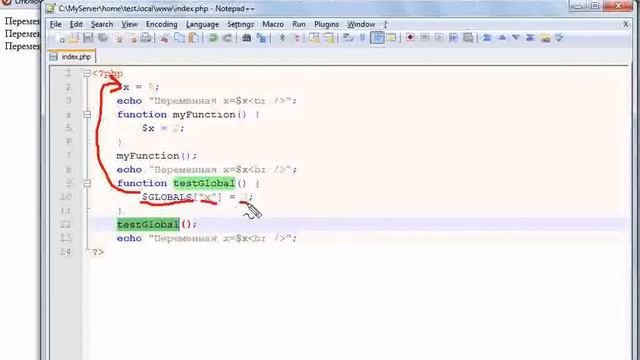The image size is (640, 360).
Task: Toggle word wrap in the toolbar
Action: pyautogui.click(x=348, y=38)
